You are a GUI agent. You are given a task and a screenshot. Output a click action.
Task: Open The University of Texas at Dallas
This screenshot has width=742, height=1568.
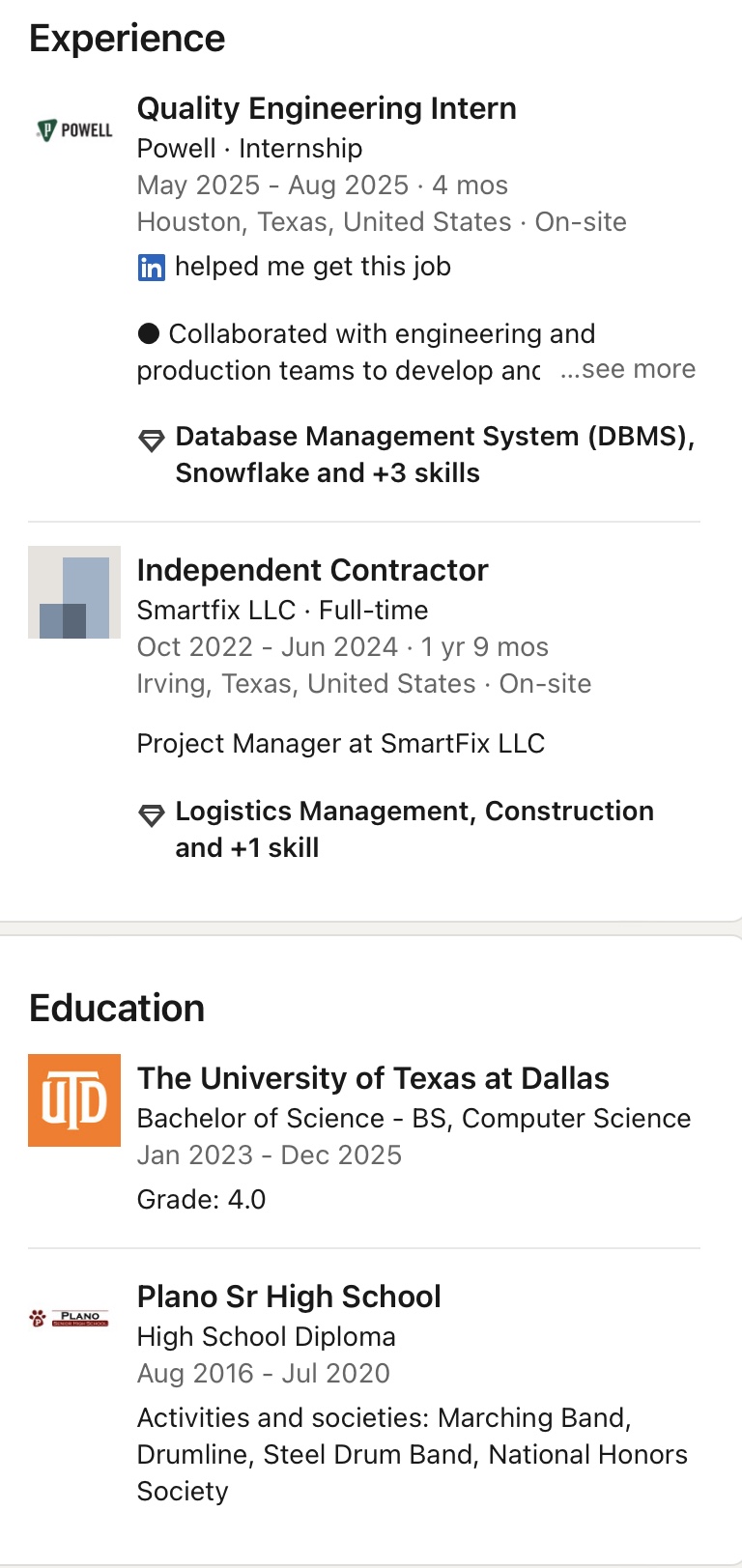(x=373, y=1078)
